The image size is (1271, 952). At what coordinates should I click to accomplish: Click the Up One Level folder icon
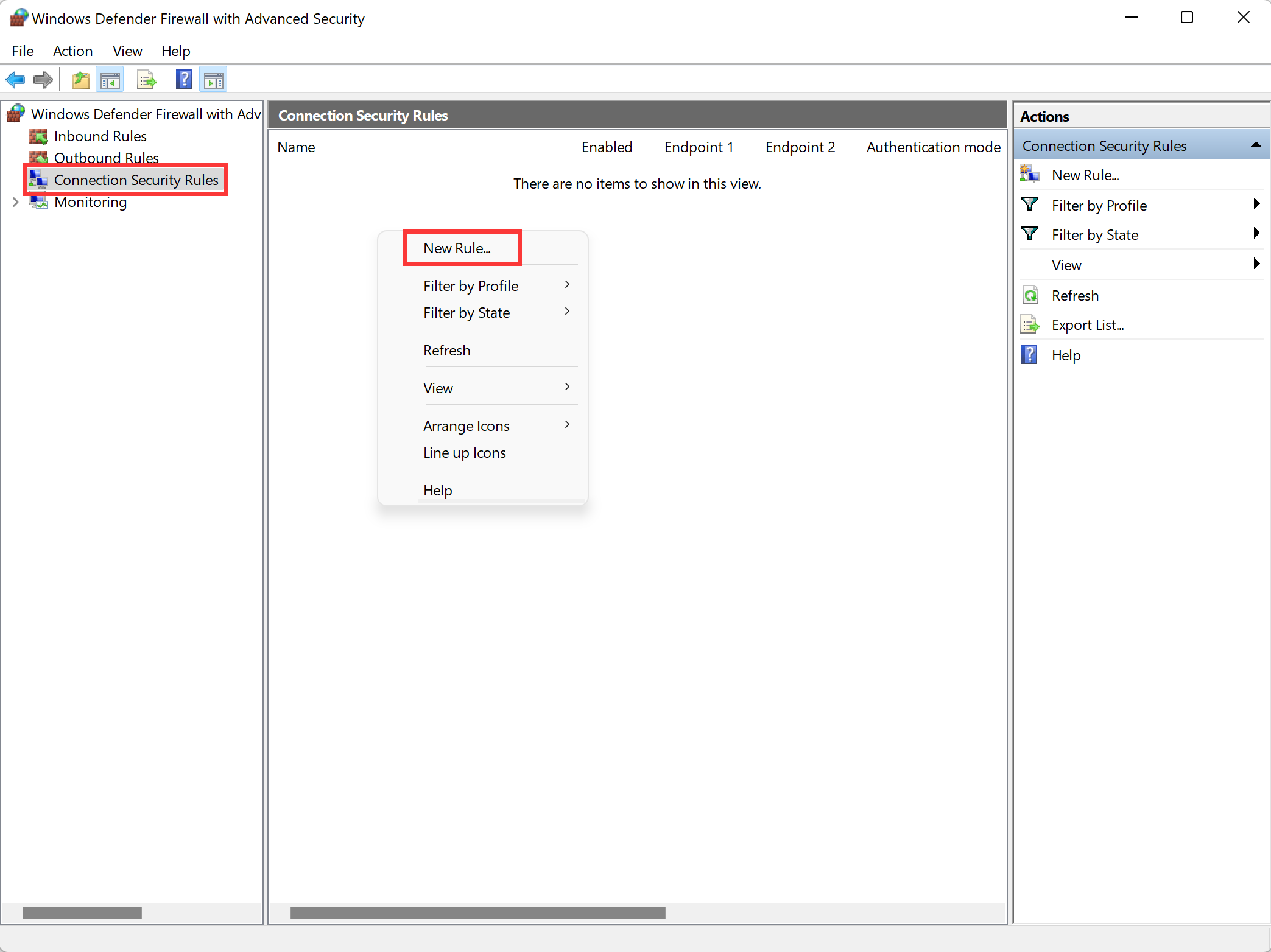point(80,80)
